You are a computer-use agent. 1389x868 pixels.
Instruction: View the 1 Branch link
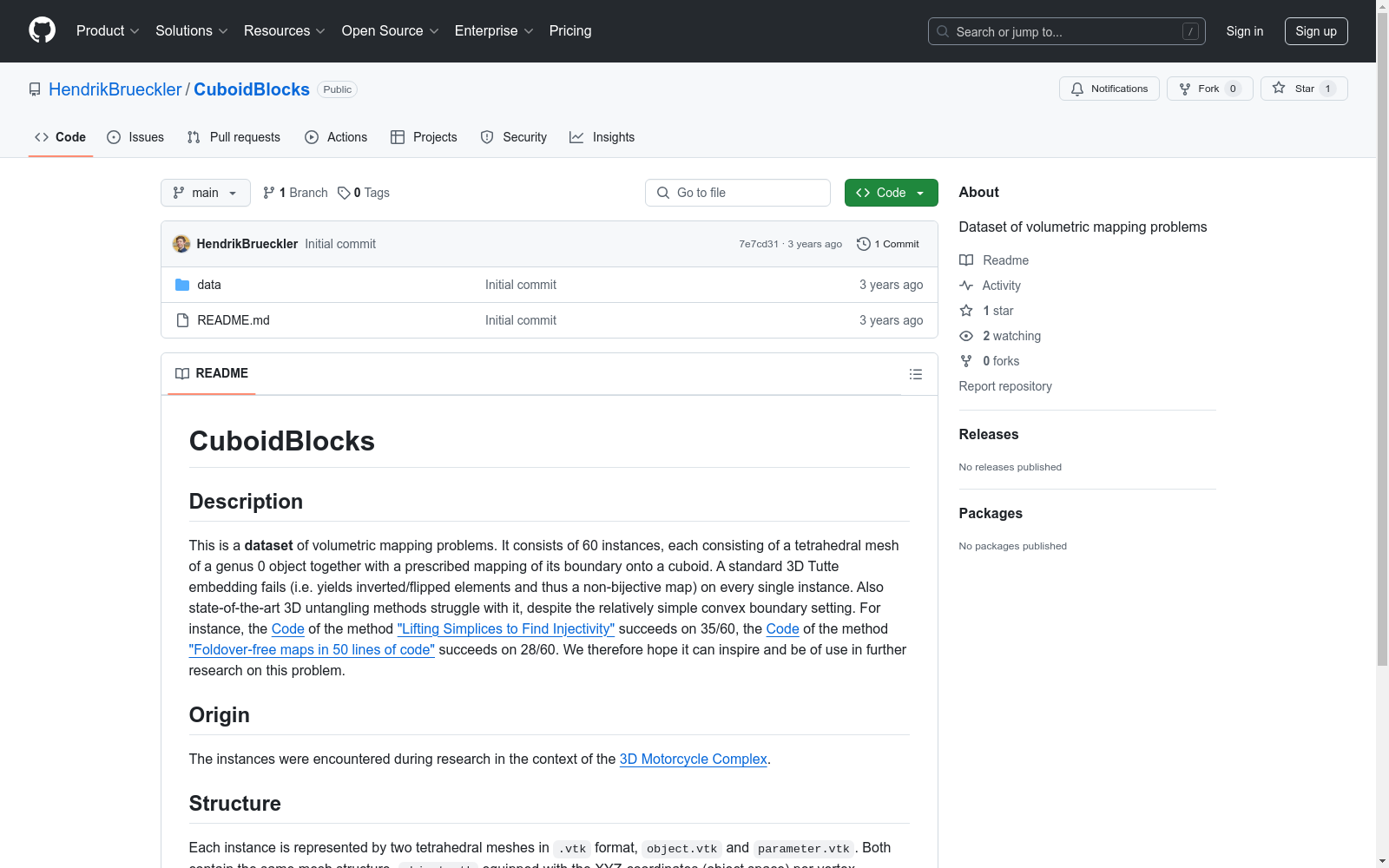pos(295,193)
